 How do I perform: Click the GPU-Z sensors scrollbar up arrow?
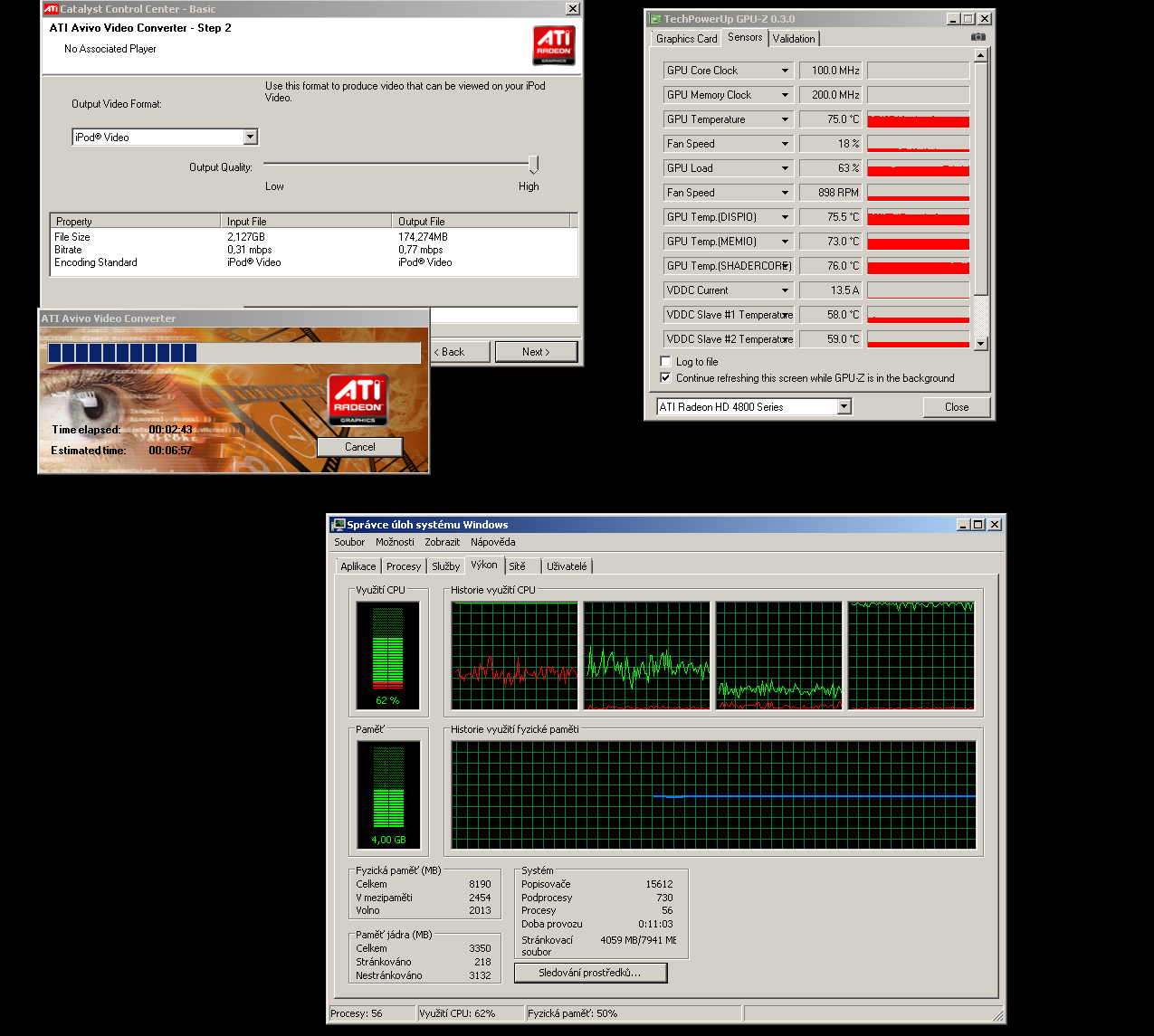coord(981,55)
